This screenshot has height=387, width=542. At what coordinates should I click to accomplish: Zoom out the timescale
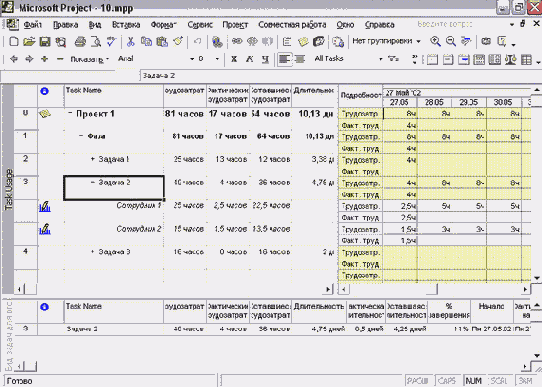451,42
